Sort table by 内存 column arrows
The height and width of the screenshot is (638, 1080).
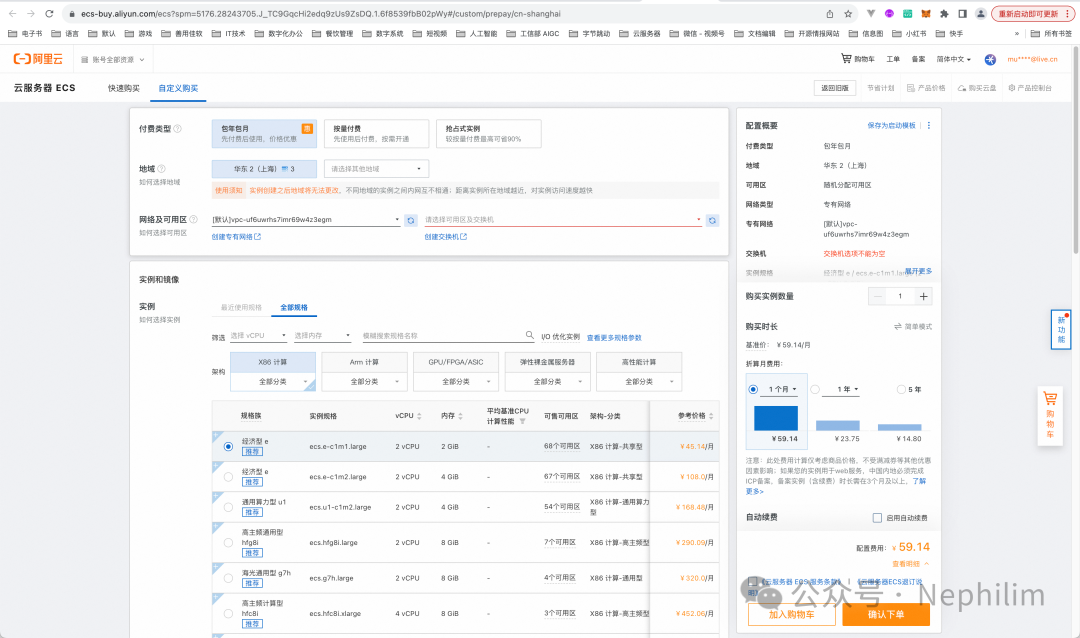tap(460, 416)
